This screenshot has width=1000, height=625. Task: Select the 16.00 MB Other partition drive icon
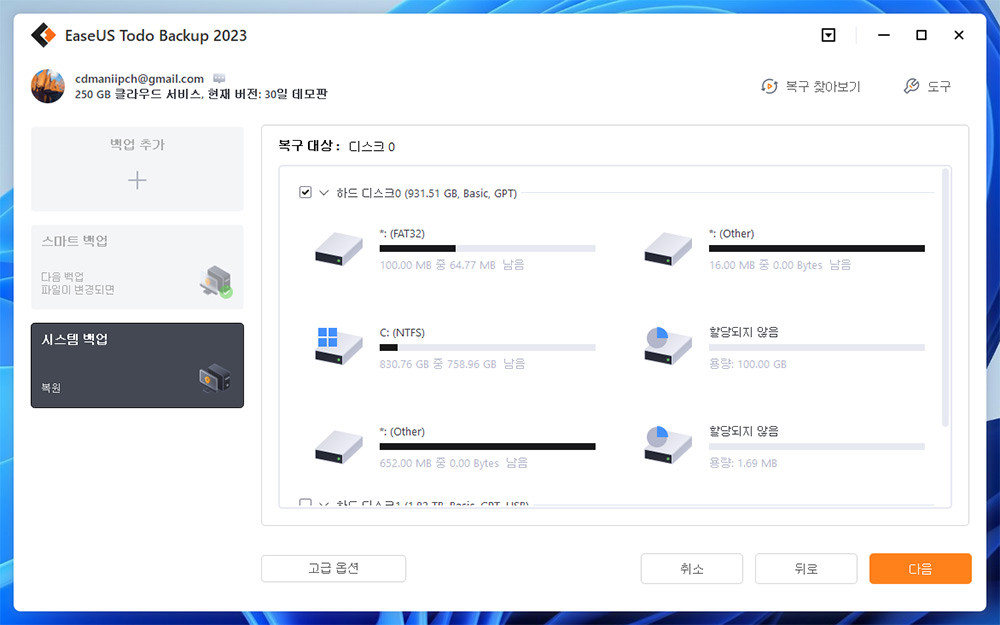pos(668,249)
